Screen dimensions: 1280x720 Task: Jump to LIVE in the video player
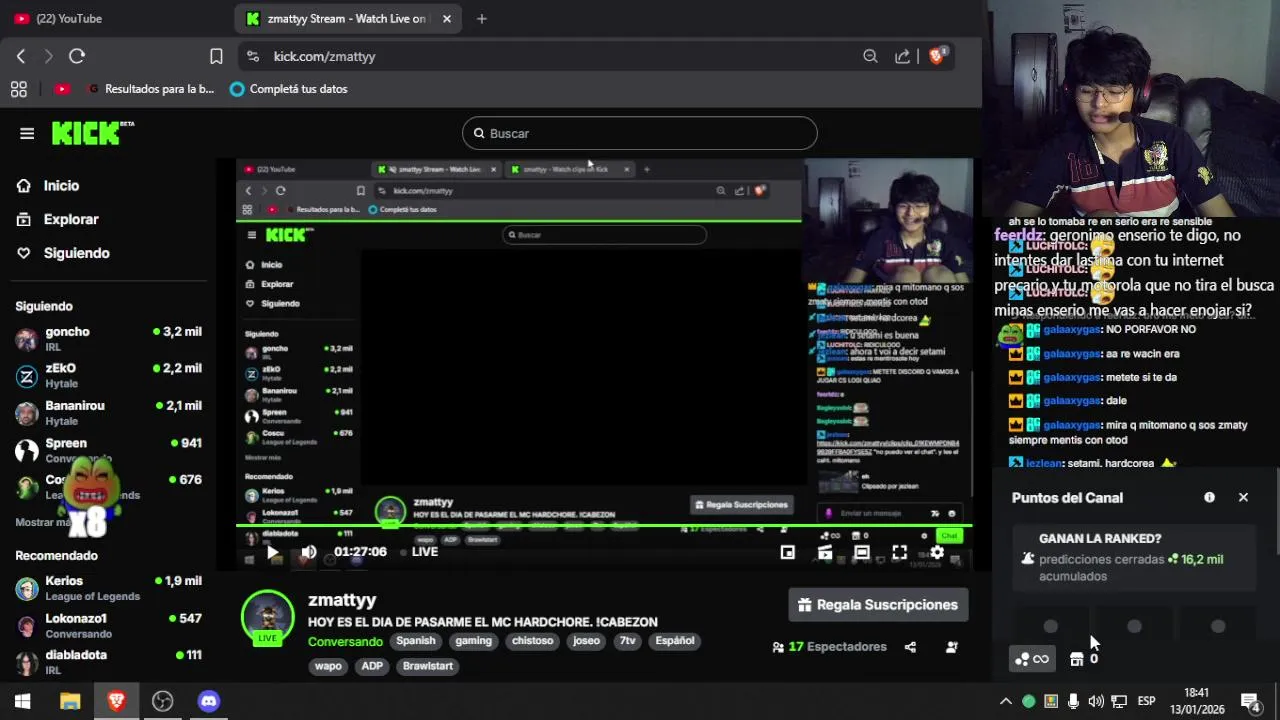click(424, 552)
